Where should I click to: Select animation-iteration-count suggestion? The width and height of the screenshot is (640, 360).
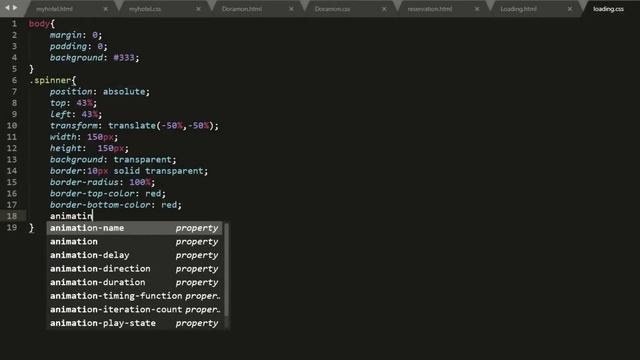[x=135, y=309]
